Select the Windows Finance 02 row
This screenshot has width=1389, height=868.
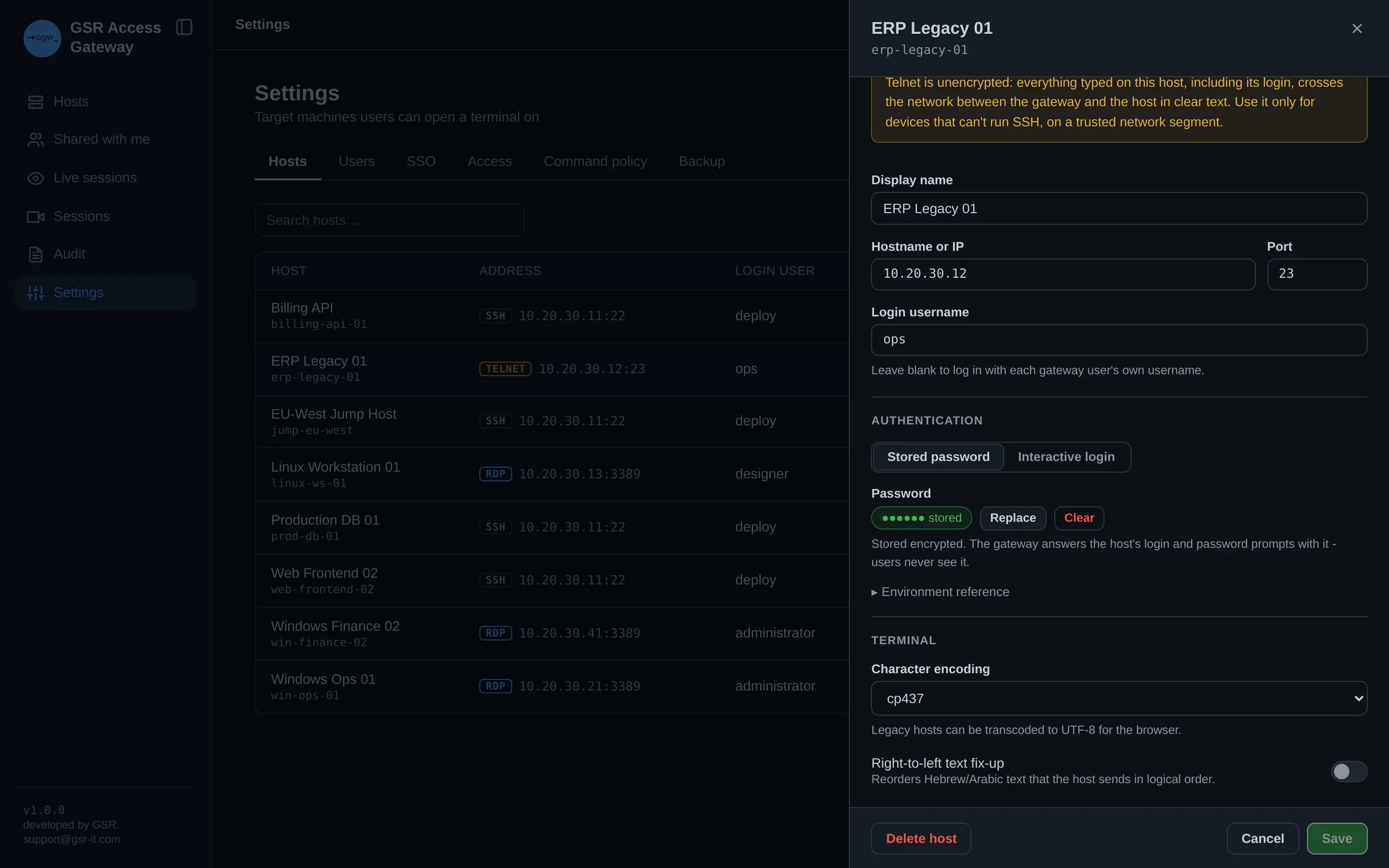(552, 634)
